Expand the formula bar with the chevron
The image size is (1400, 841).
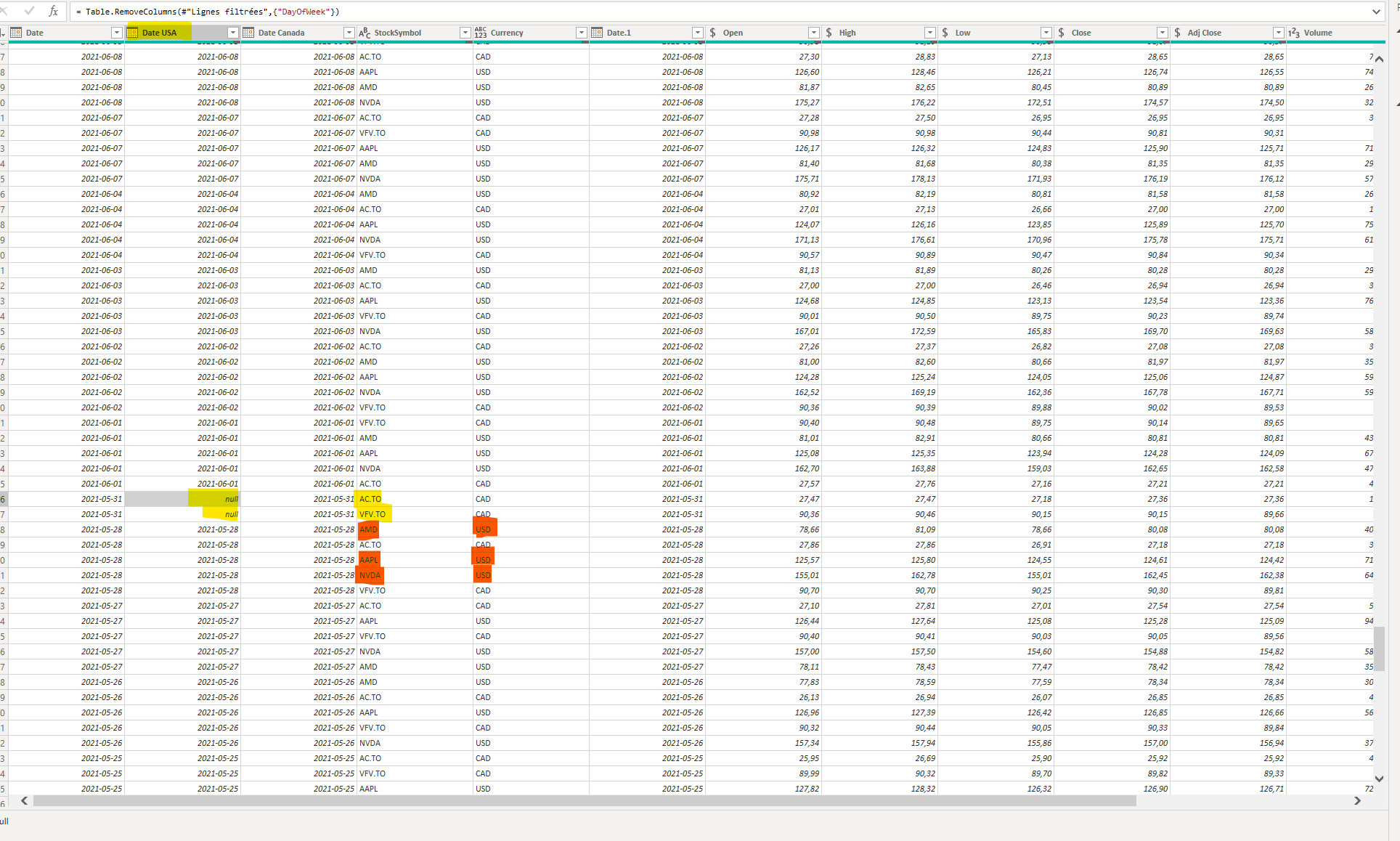(1376, 12)
